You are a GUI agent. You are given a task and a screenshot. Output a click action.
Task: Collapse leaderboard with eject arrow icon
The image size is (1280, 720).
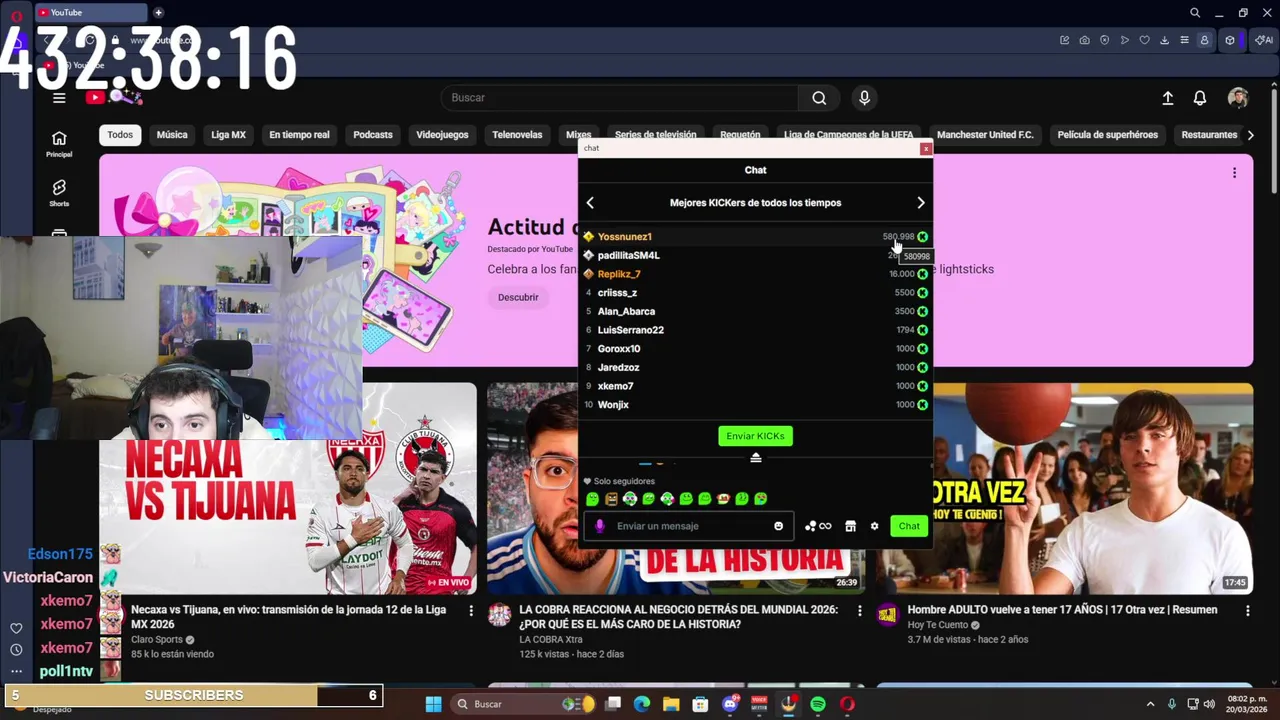coord(756,457)
